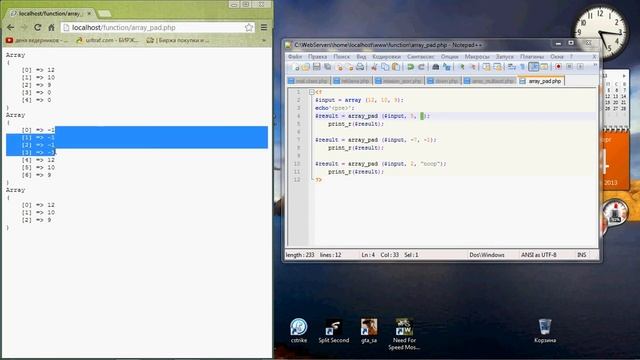The height and width of the screenshot is (360, 640).
Task: Click the Copy icon in Notepad++ toolbar
Action: (x=385, y=67)
